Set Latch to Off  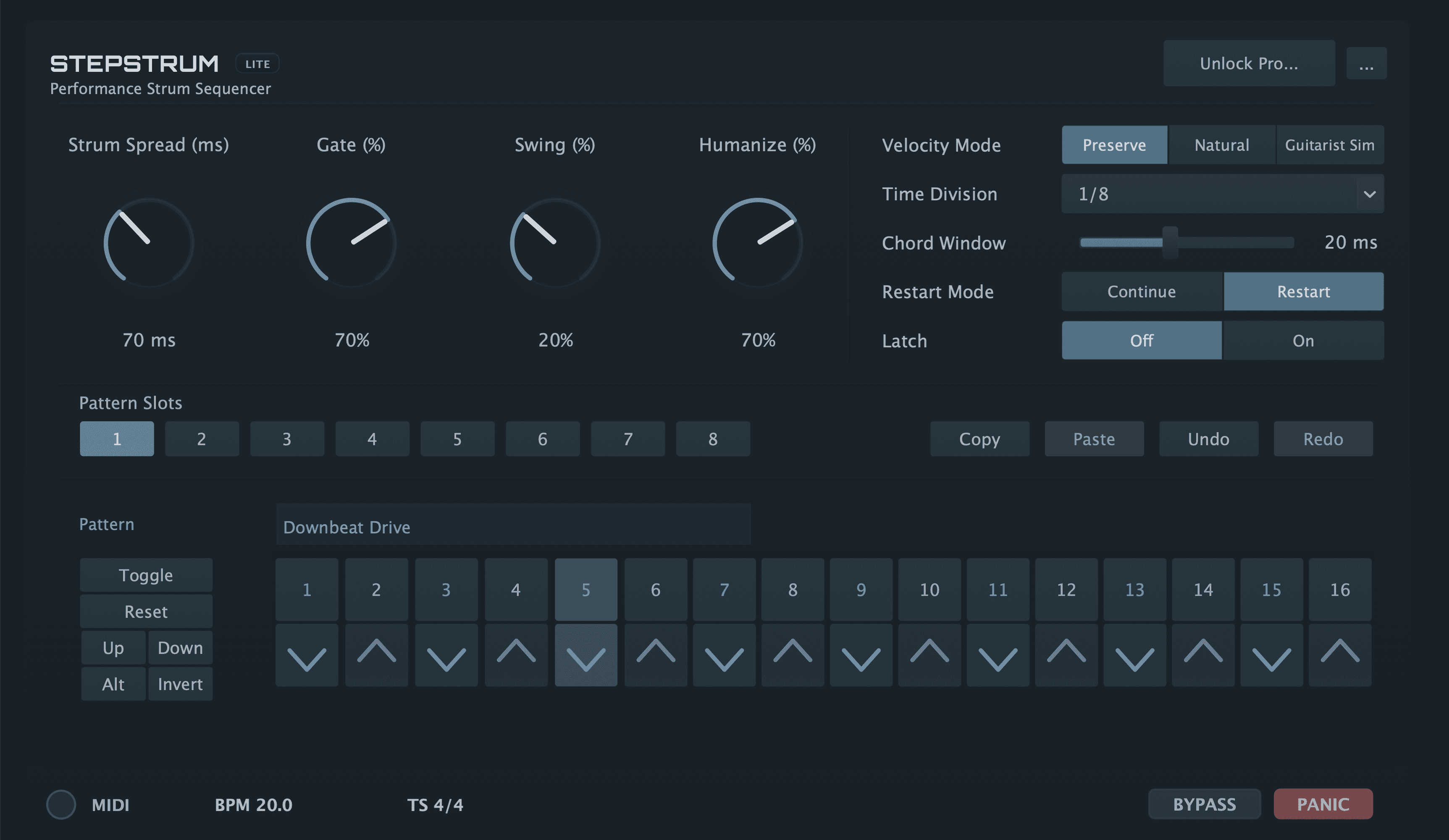1142,340
